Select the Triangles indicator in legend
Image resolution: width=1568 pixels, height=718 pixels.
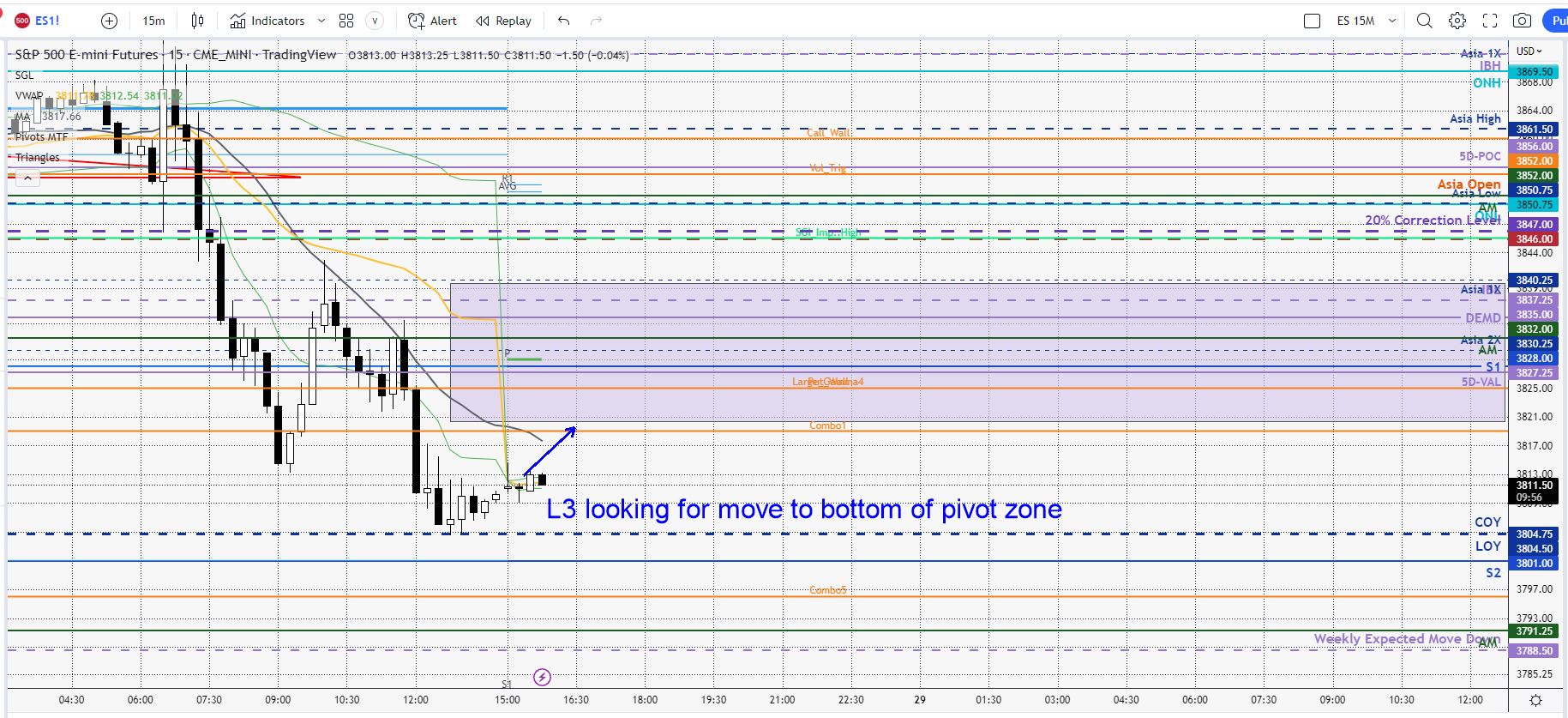[38, 158]
